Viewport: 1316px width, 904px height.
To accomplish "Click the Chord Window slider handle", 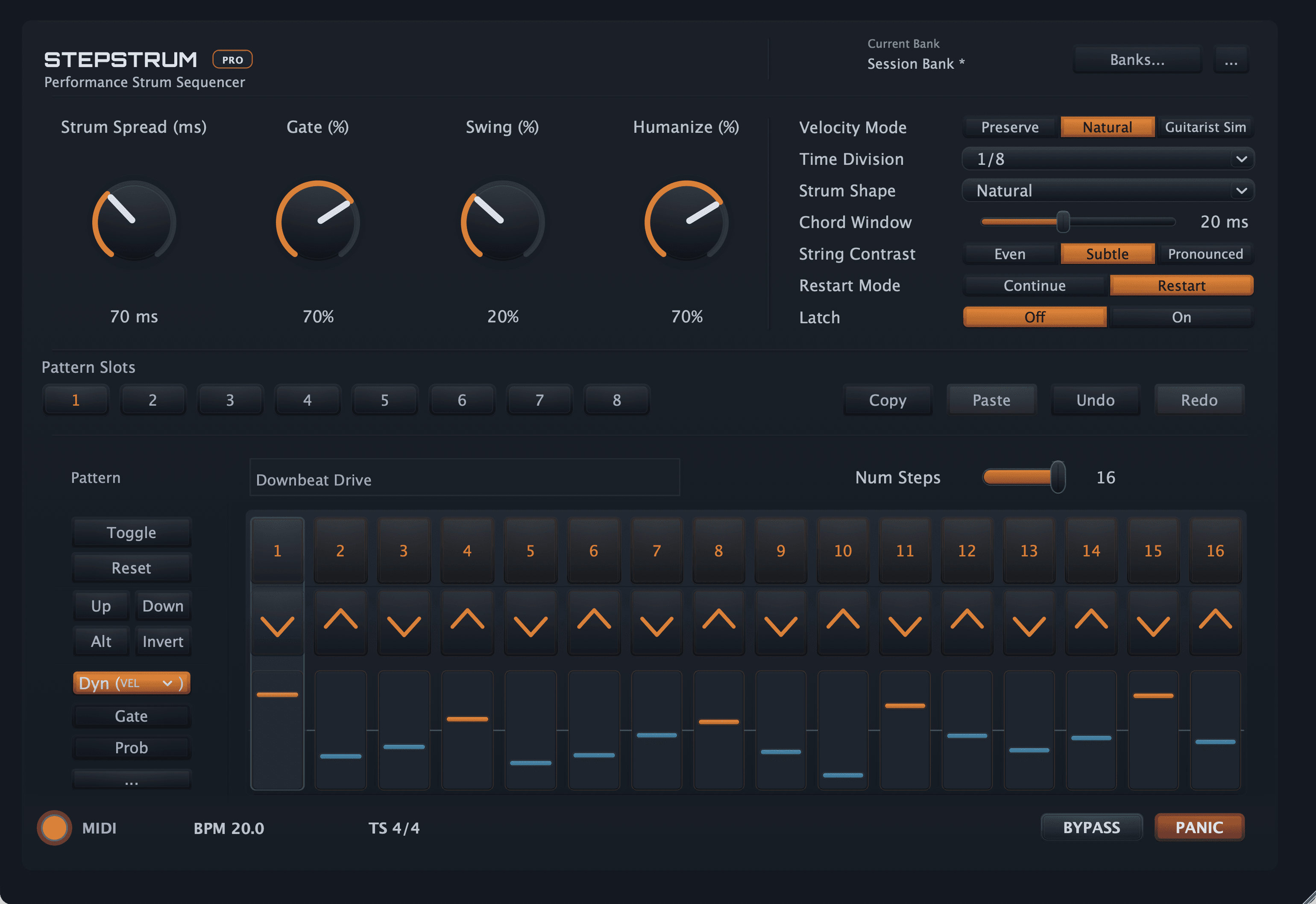I will click(1063, 222).
